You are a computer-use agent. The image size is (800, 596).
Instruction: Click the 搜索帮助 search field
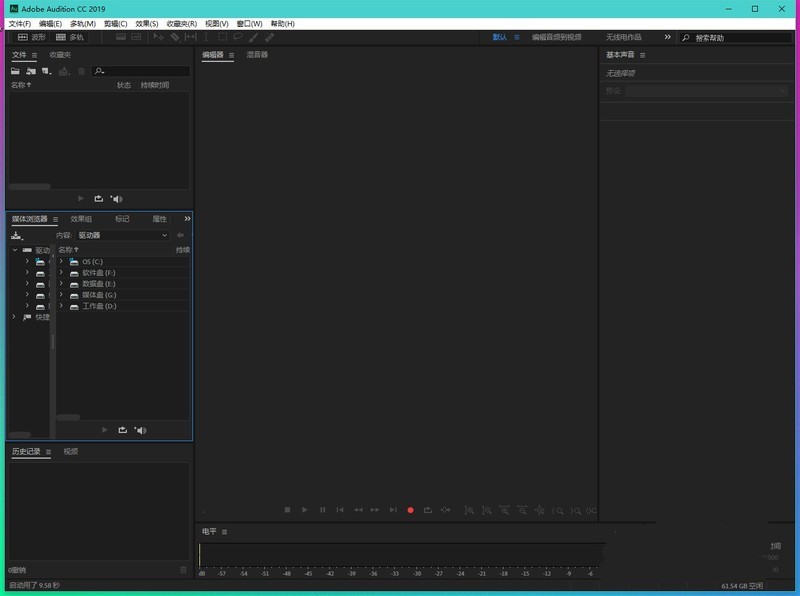(x=738, y=37)
